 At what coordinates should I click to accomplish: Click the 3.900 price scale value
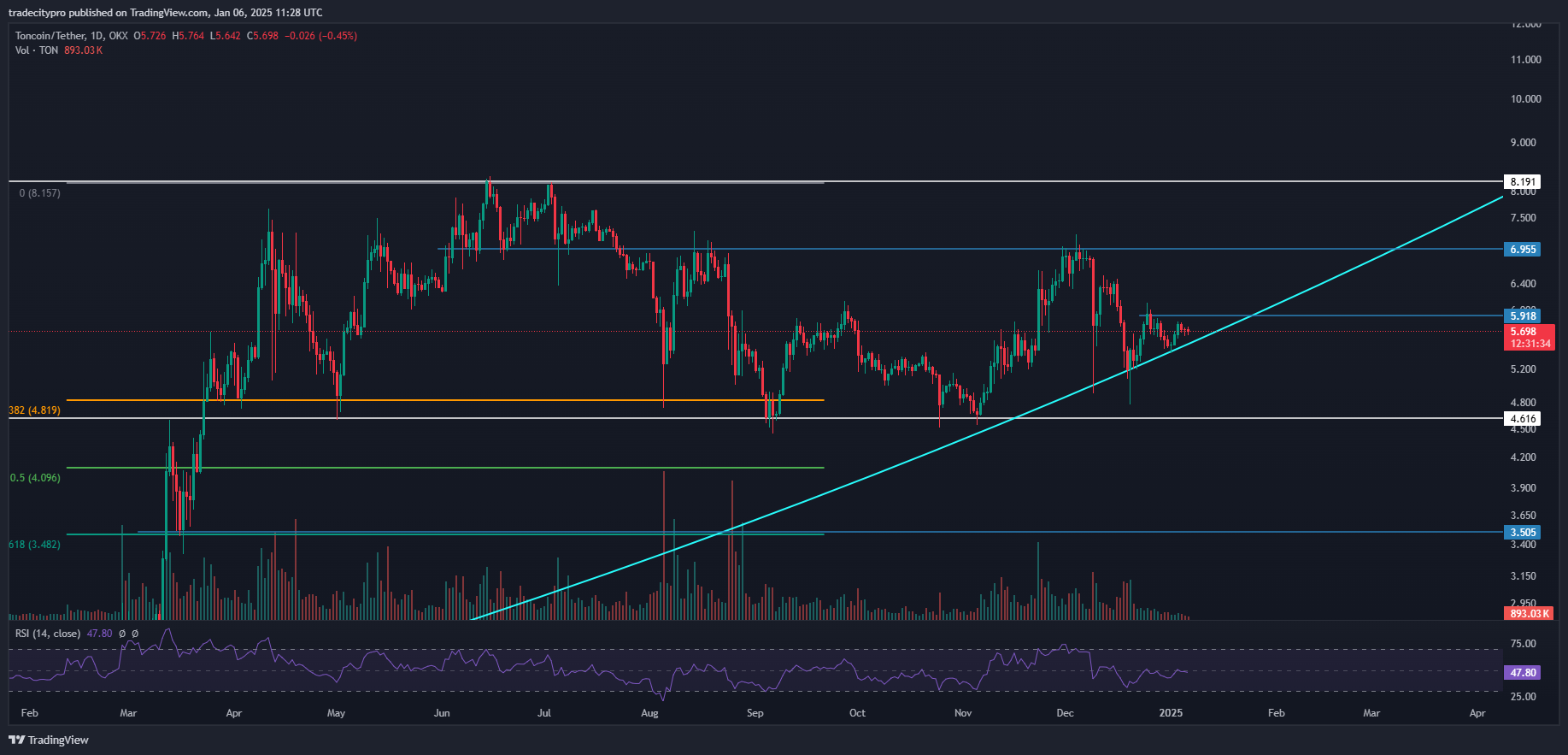tap(1523, 488)
